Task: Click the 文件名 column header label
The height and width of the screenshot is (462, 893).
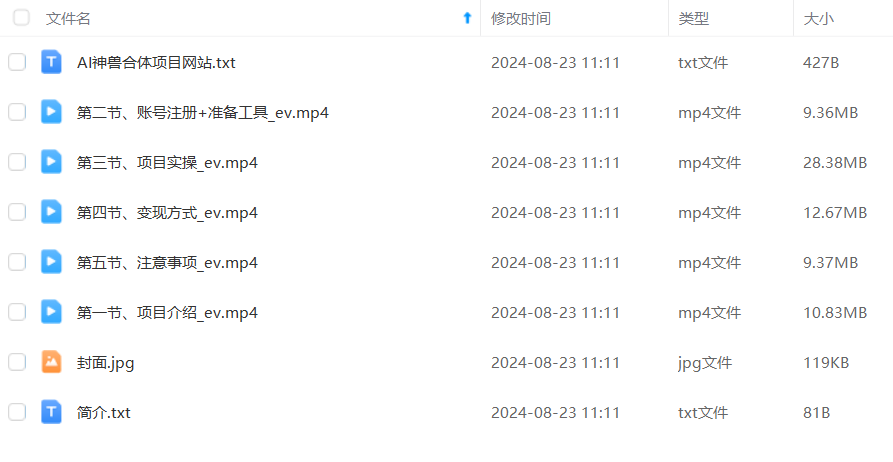Action: 68,19
